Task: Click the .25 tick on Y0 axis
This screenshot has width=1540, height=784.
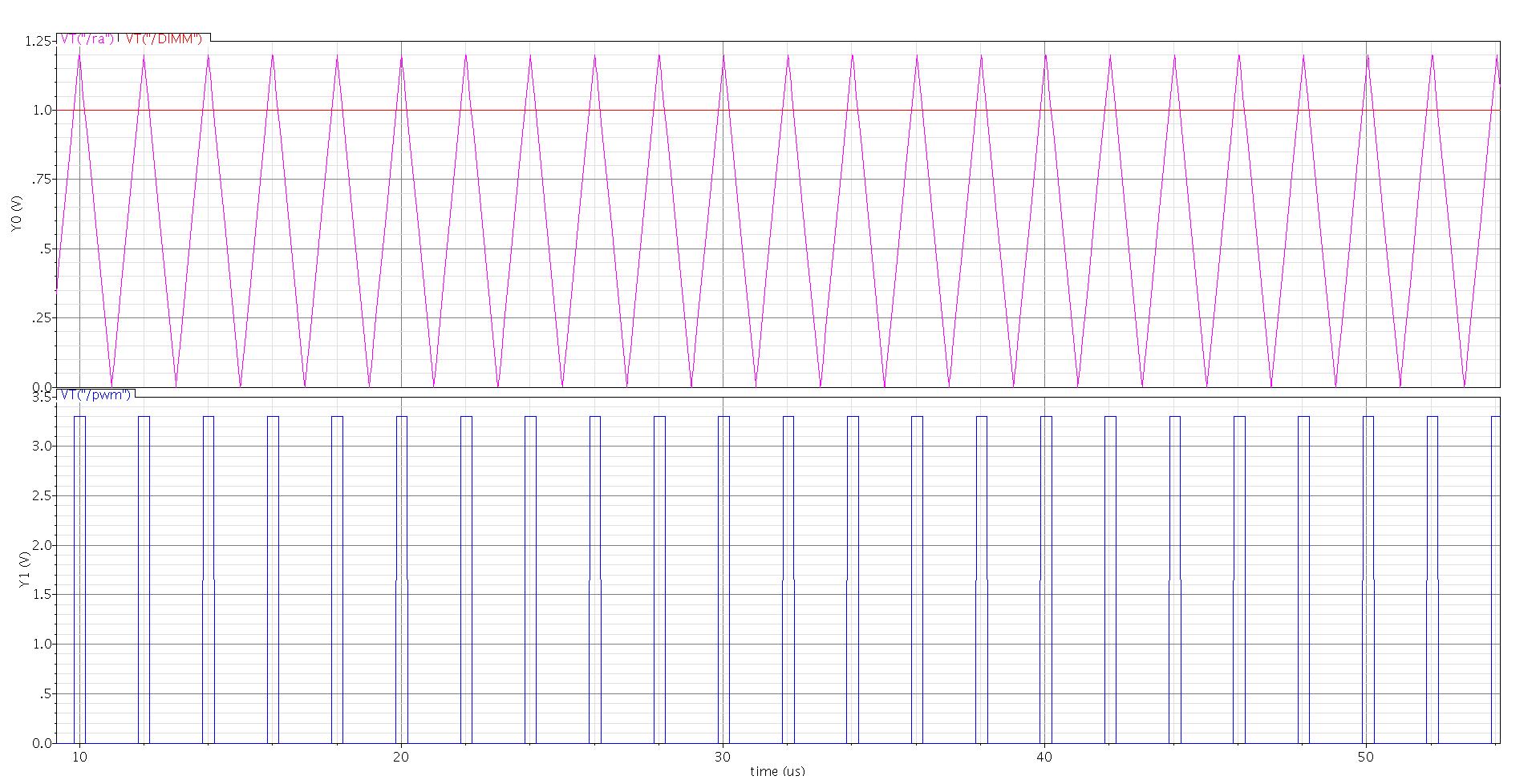Action: pyautogui.click(x=43, y=318)
